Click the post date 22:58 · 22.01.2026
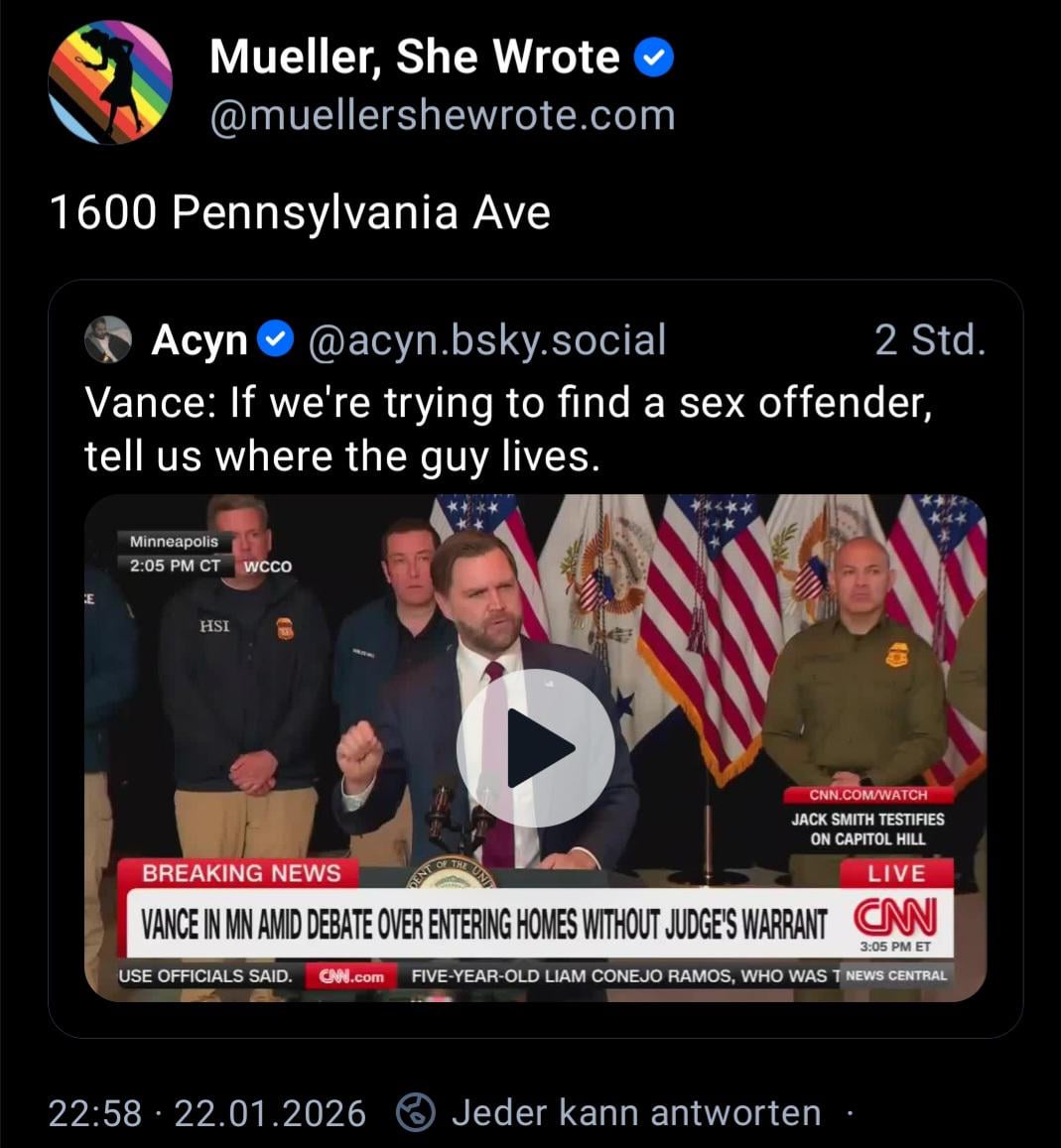The image size is (1061, 1148). (206, 1112)
